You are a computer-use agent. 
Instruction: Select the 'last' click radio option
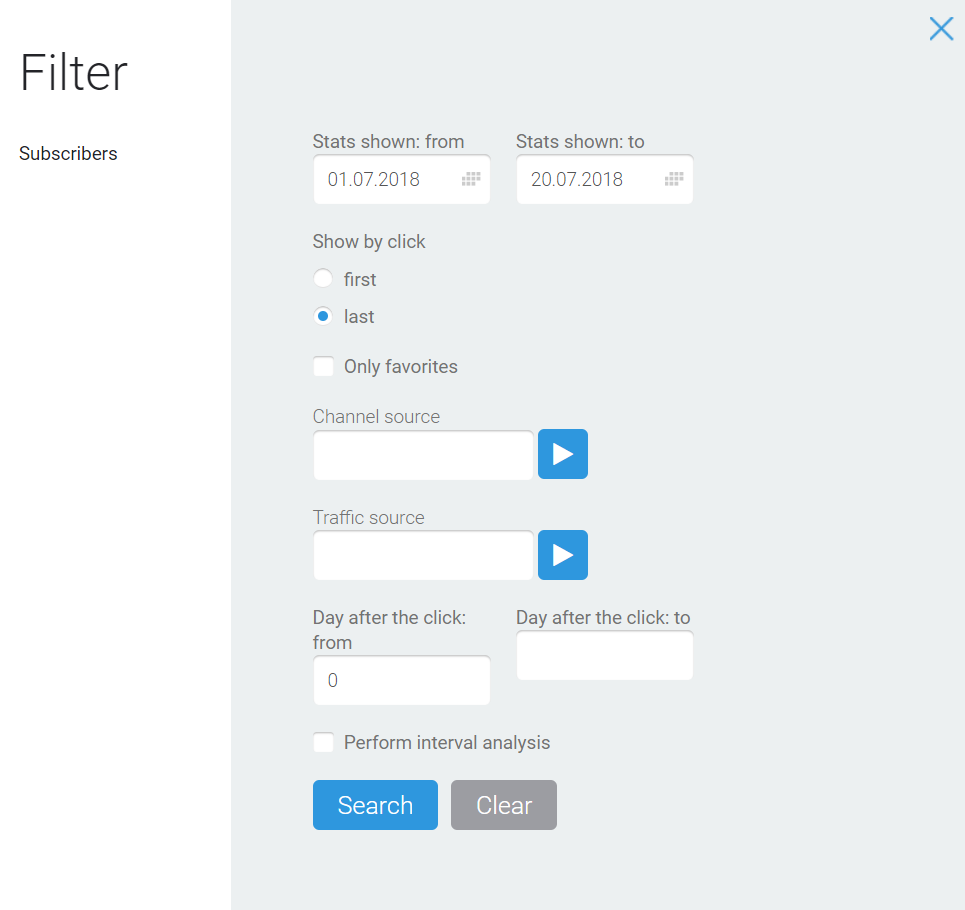(x=323, y=316)
